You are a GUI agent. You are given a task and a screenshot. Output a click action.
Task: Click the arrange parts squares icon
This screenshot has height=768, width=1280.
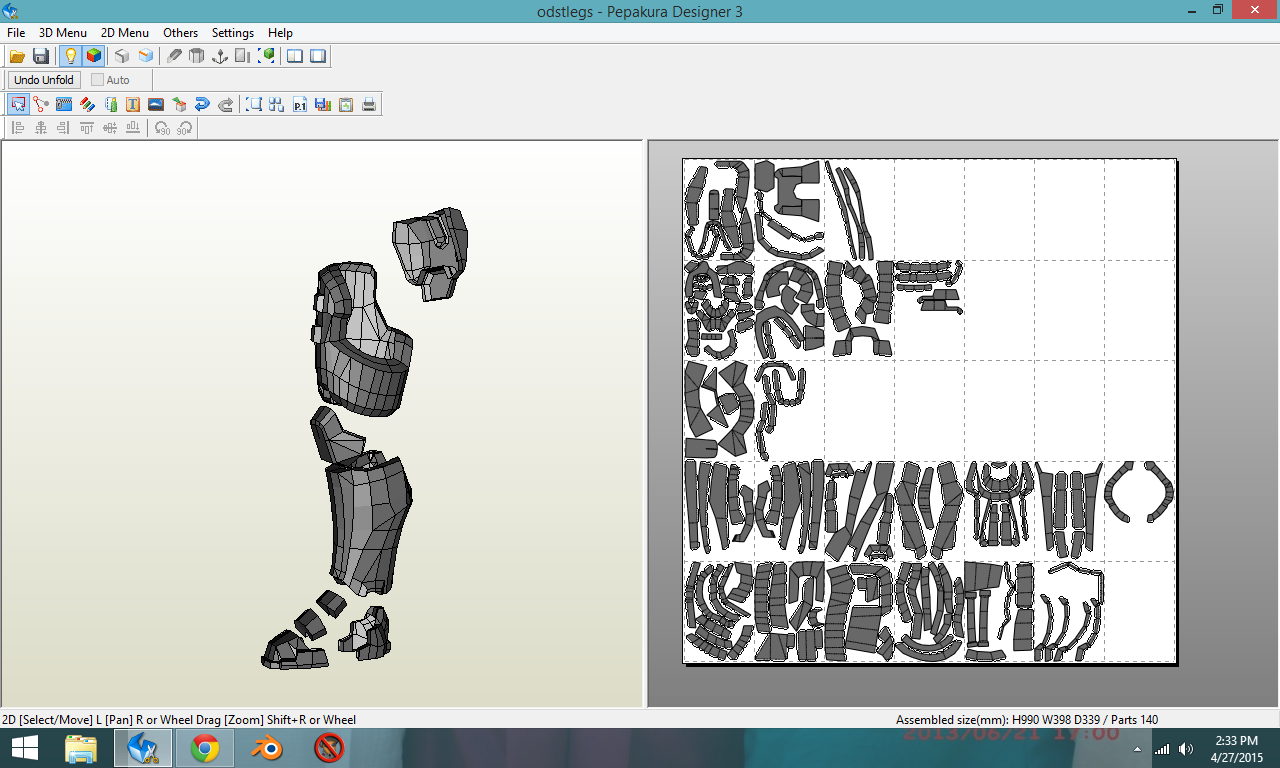point(277,104)
